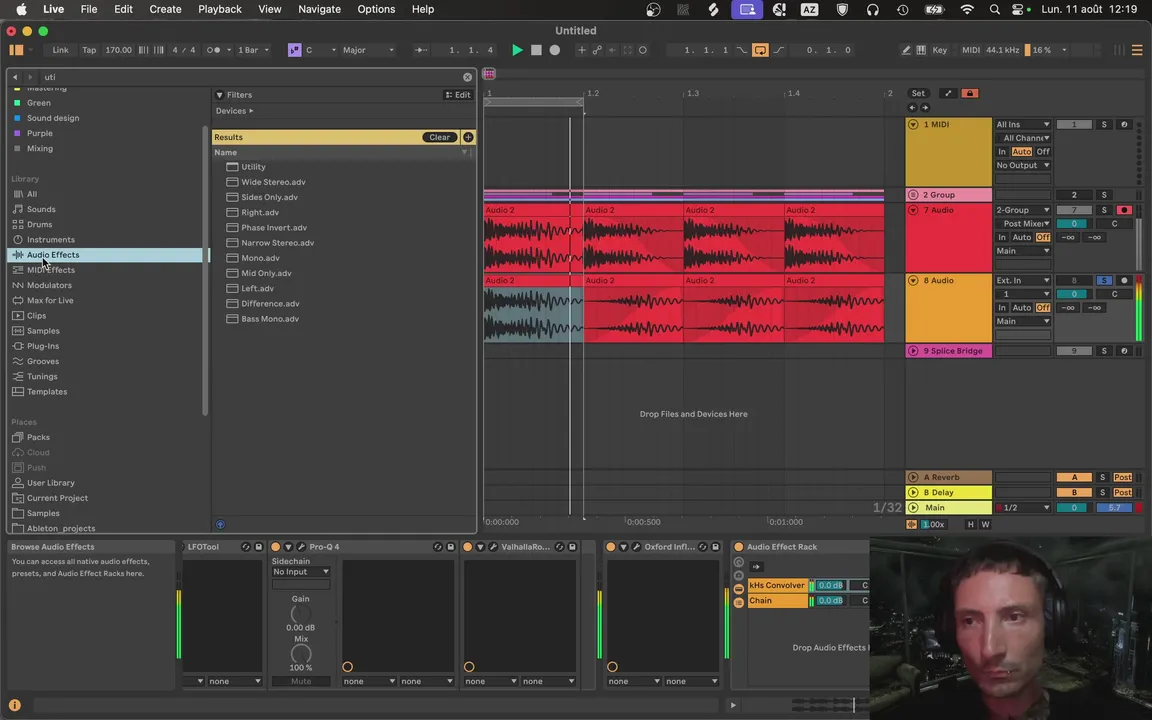This screenshot has height=720, width=1152.
Task: Fold the 1 MIDI track
Action: [x=913, y=125]
